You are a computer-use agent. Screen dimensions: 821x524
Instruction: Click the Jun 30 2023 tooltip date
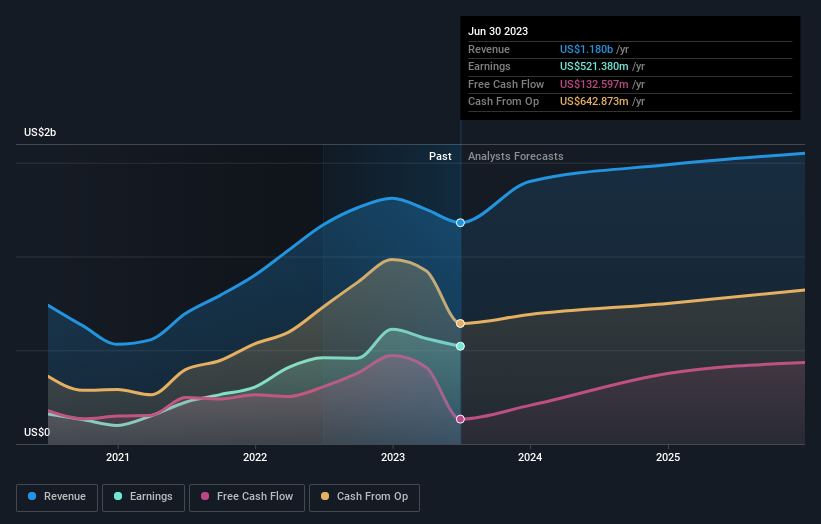click(498, 31)
